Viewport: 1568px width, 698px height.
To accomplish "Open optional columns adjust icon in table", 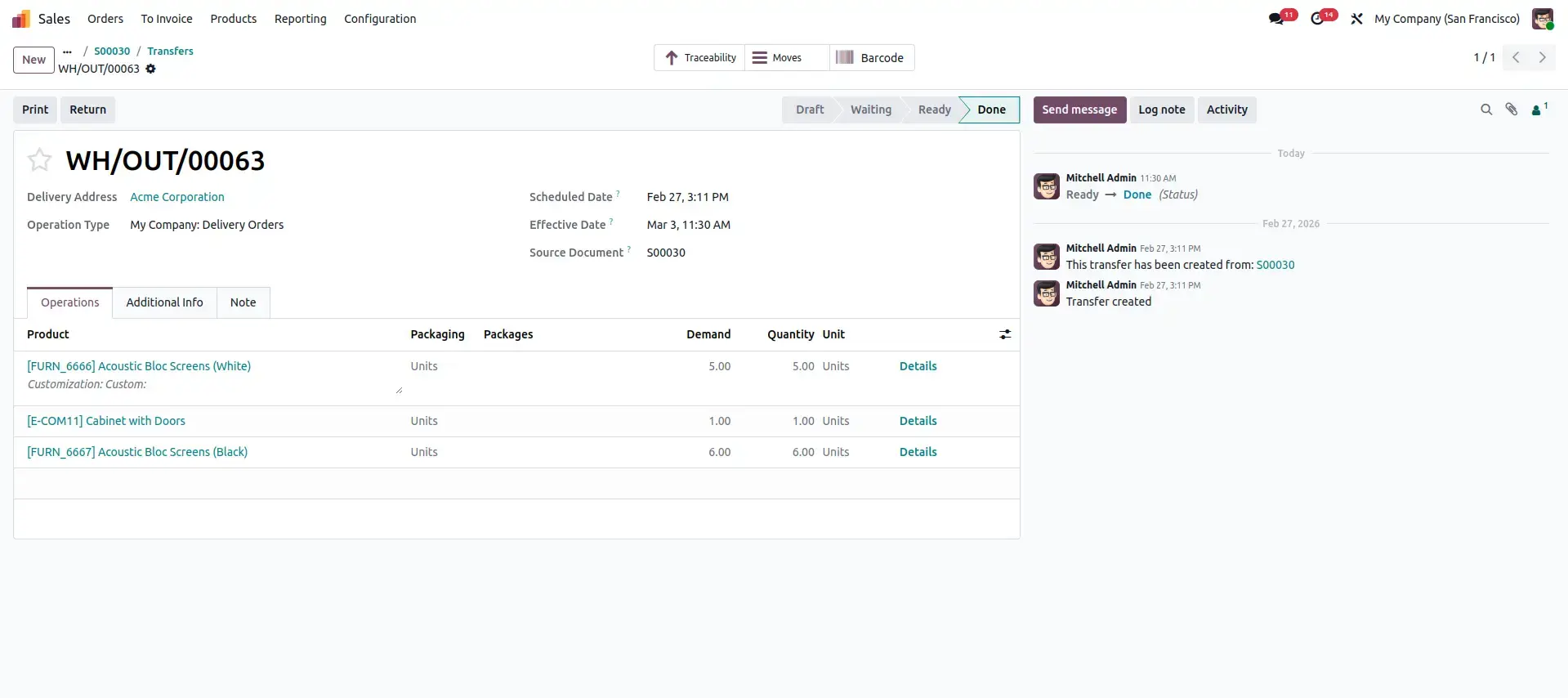I will 1005,334.
